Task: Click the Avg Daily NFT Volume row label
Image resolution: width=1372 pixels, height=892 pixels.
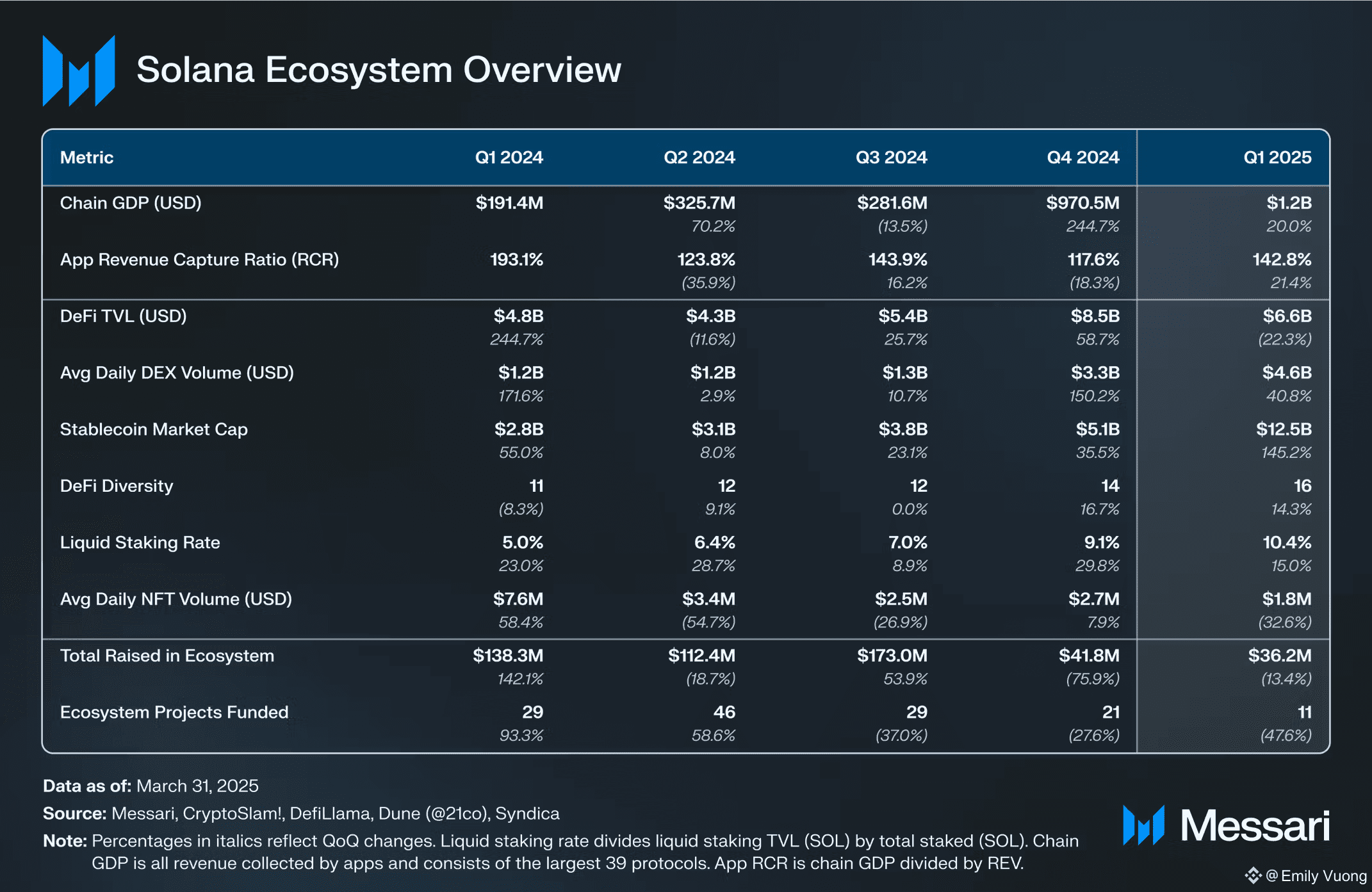Action: (176, 599)
